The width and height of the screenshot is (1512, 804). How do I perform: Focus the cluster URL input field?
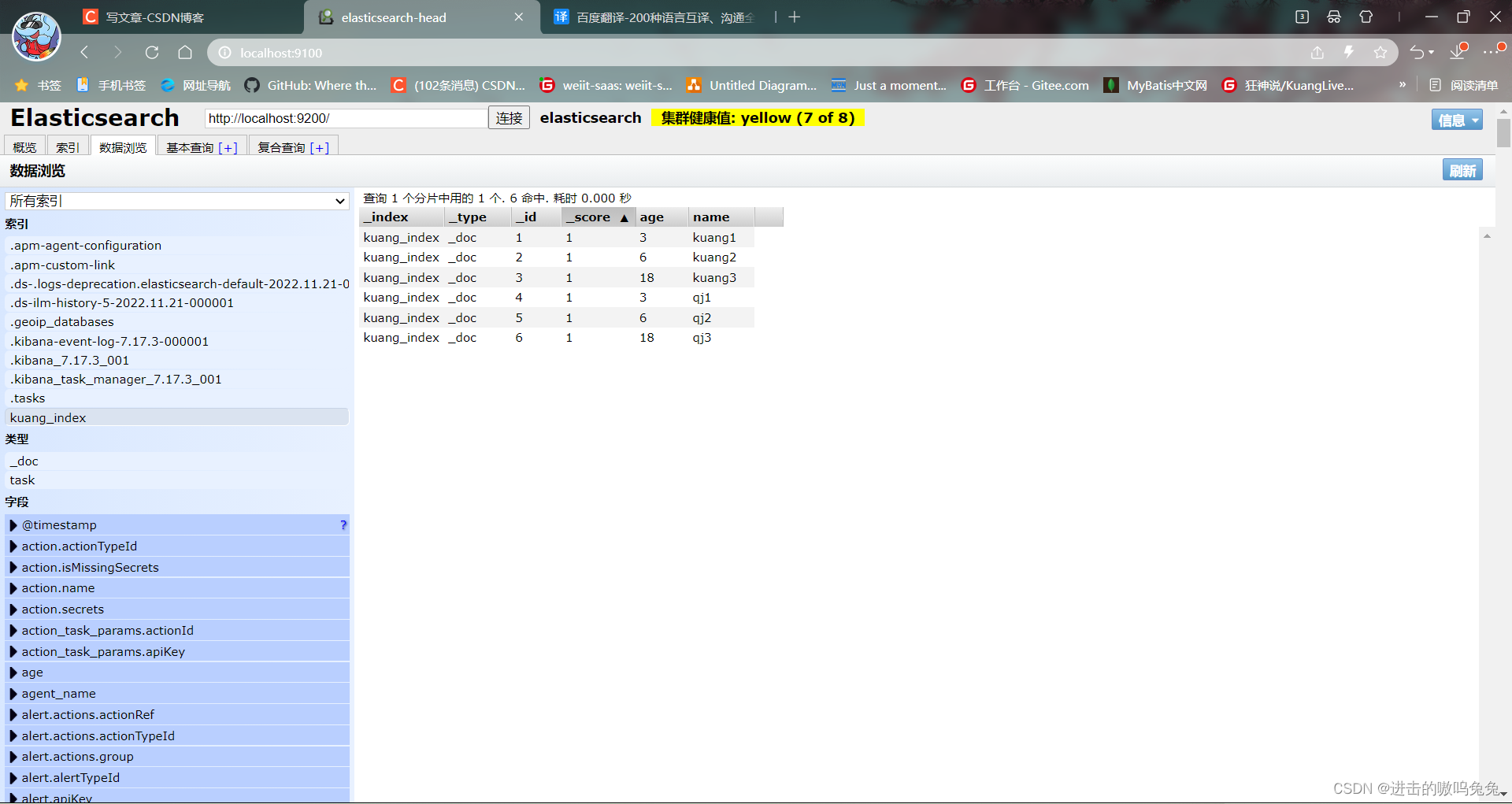[x=346, y=118]
